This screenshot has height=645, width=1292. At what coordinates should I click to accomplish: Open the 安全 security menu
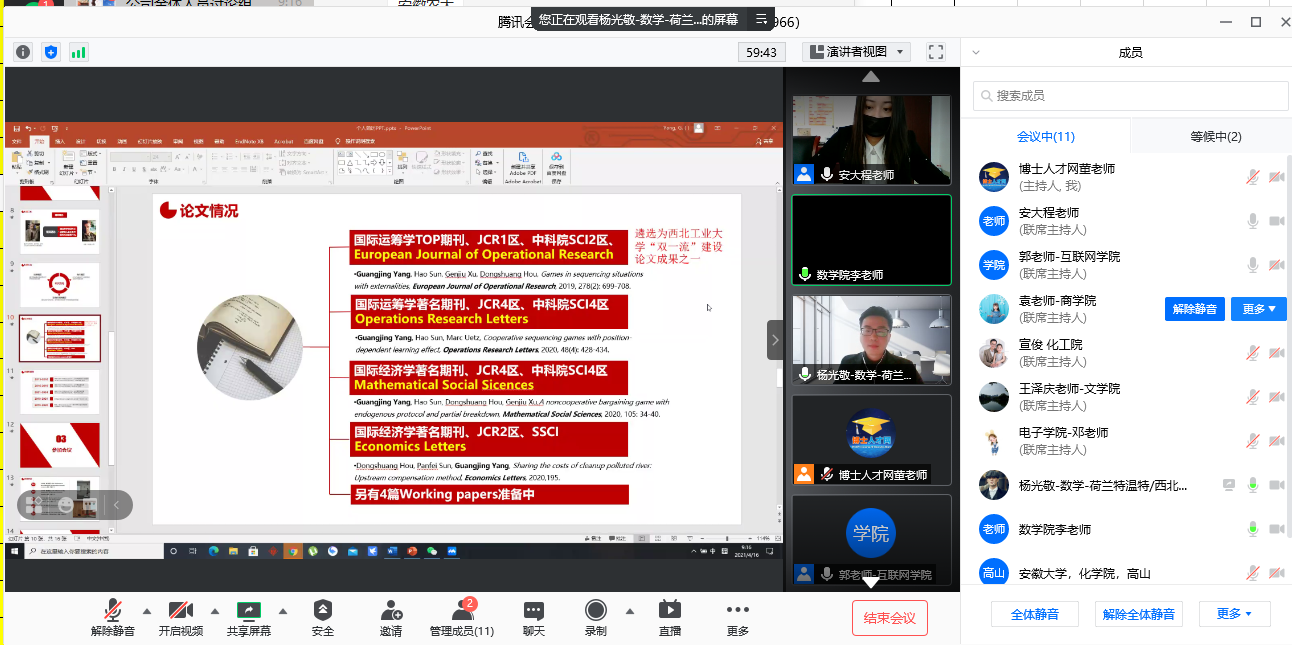click(x=322, y=618)
